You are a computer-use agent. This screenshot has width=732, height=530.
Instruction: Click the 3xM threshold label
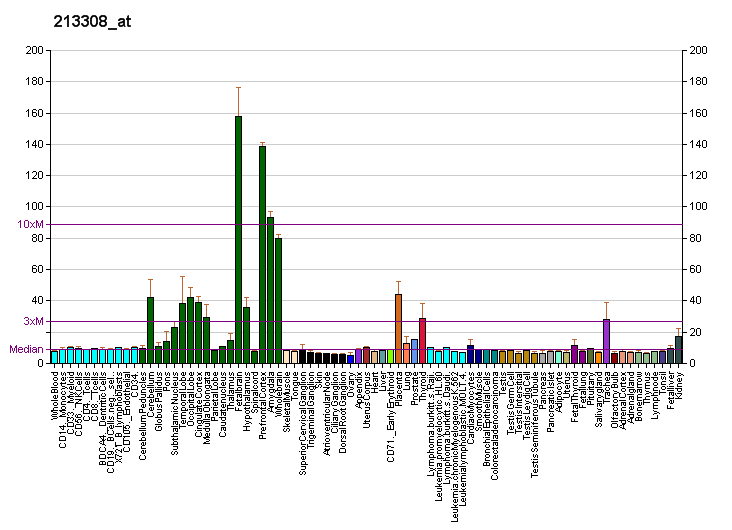point(34,321)
